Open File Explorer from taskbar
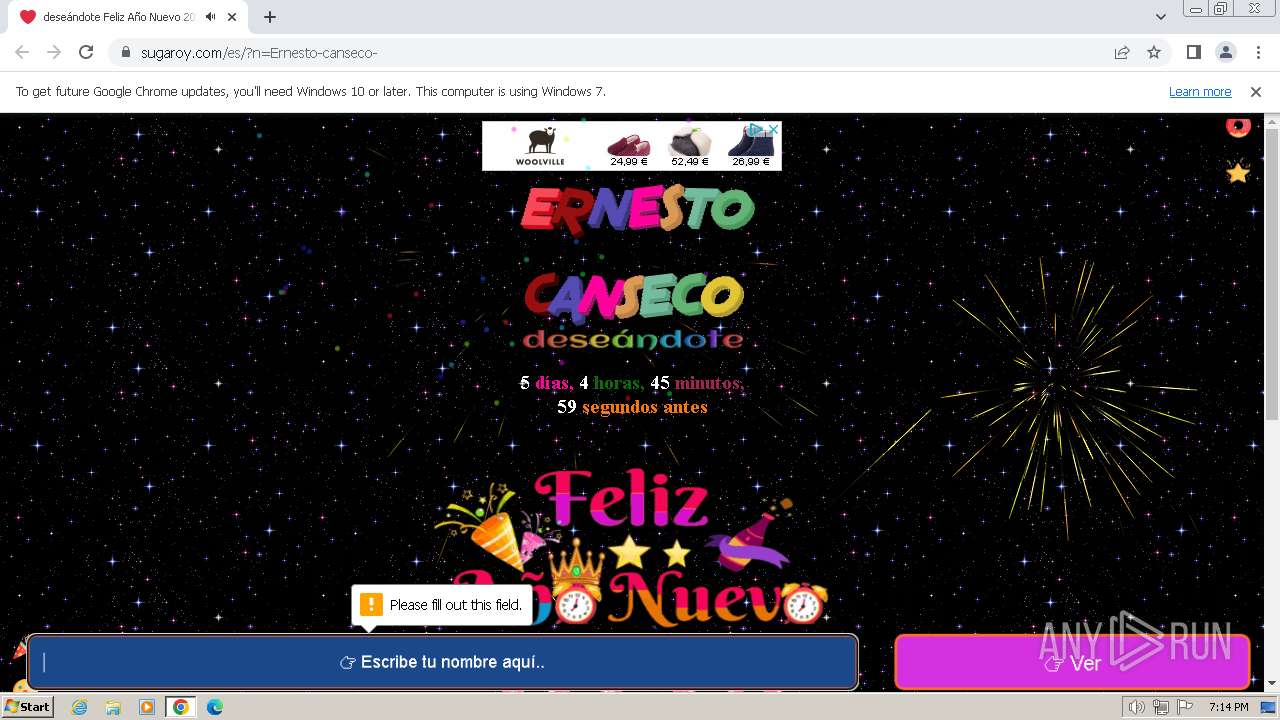The image size is (1280, 720). (113, 707)
